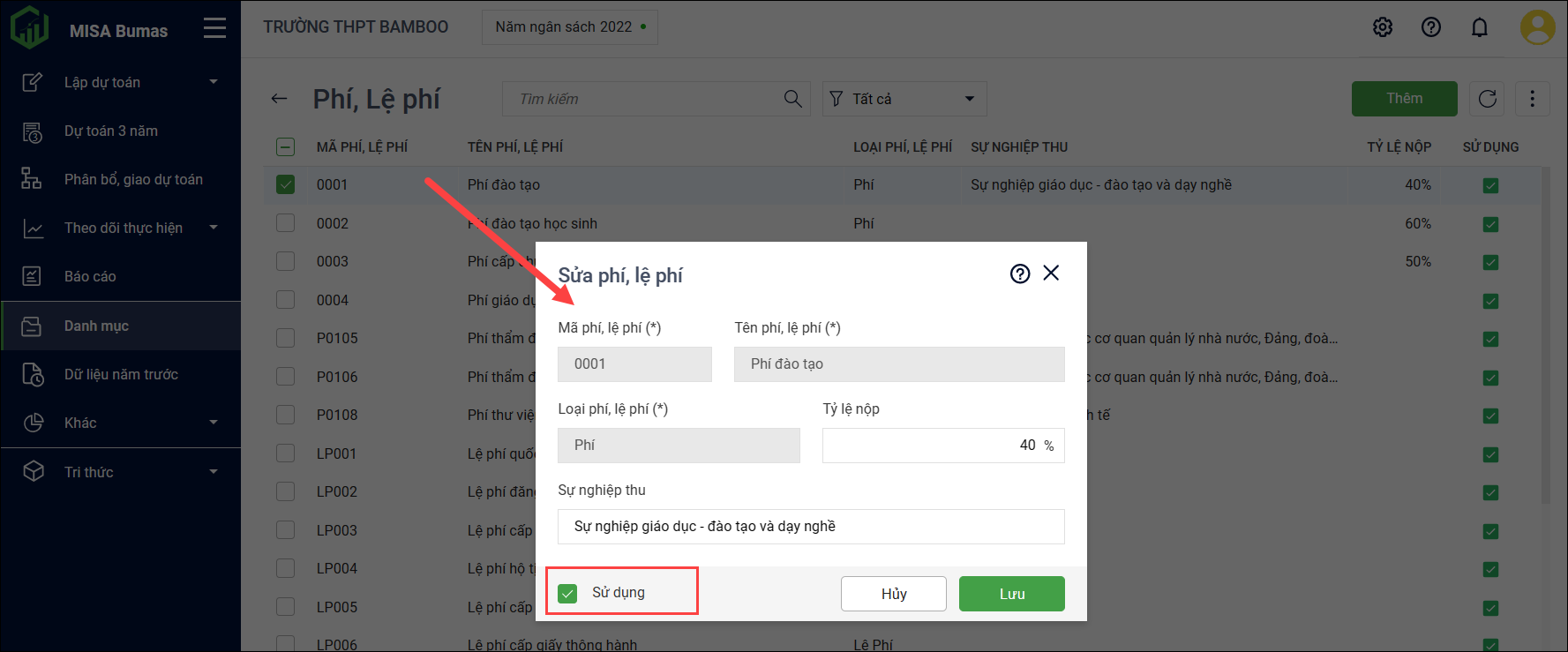Toggle the select-all checkbox in table header
1568x652 pixels.
[286, 147]
